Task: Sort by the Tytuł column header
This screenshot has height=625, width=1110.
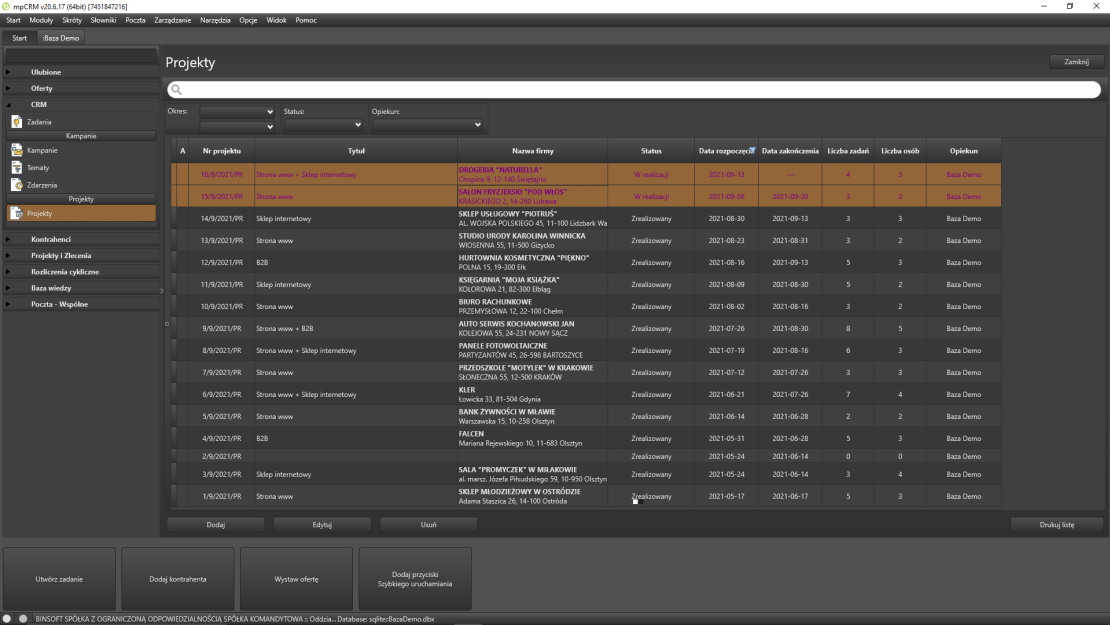Action: click(x=356, y=151)
